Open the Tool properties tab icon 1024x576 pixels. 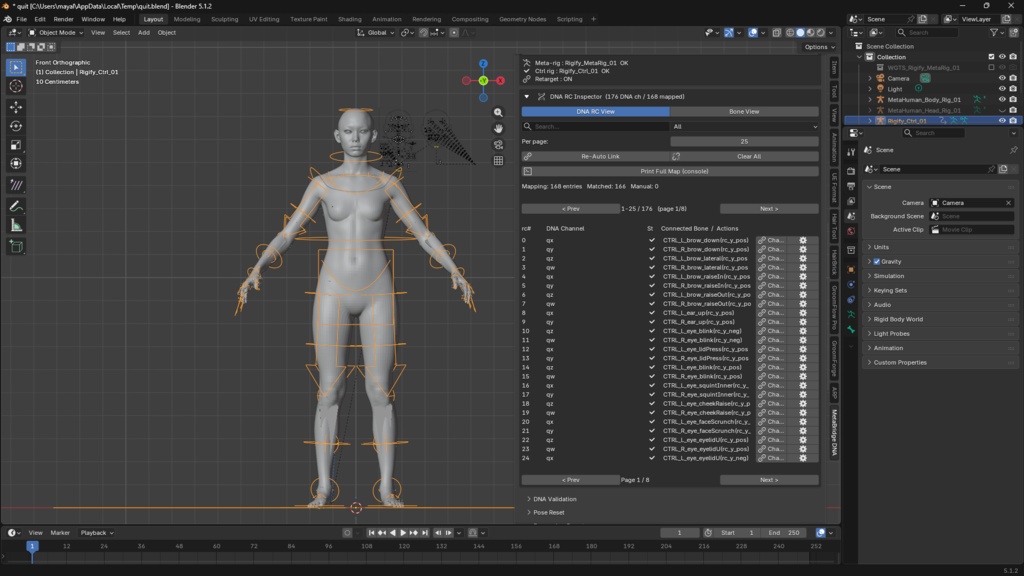click(851, 152)
